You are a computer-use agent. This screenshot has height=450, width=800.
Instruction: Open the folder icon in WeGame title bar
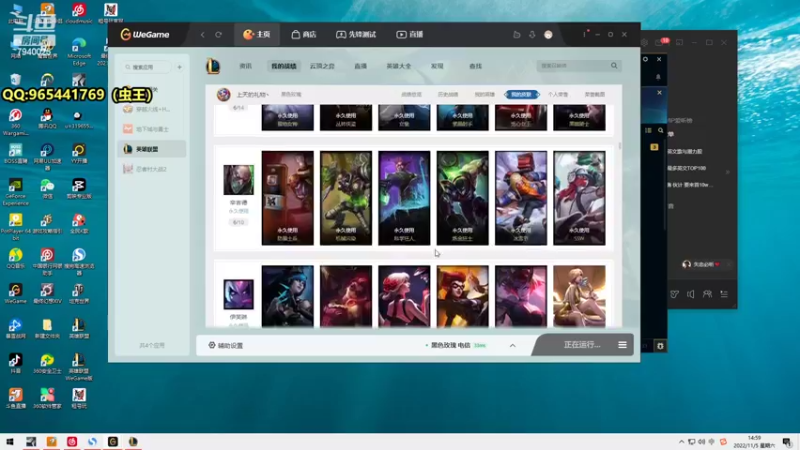pos(516,35)
